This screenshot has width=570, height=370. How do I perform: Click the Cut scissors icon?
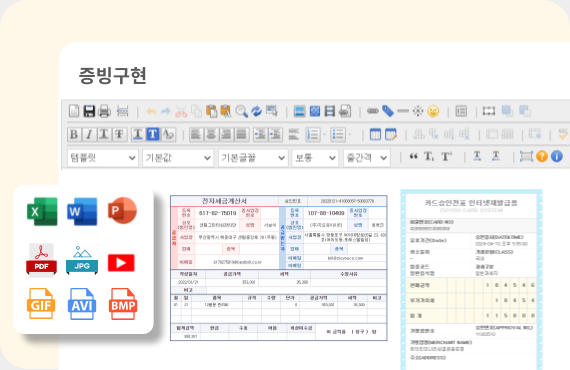coord(181,111)
